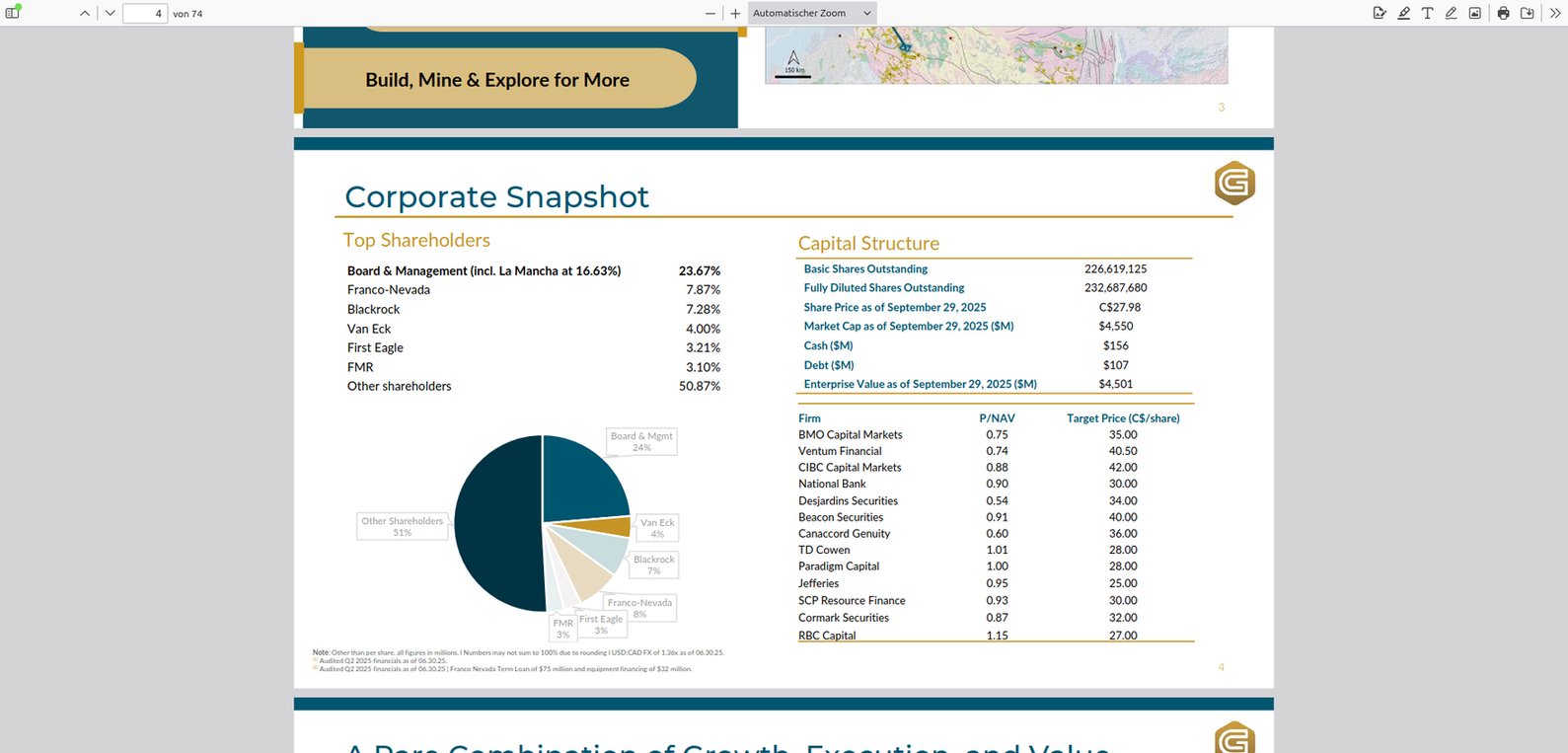Click the 23.67% value
The image size is (1568, 753).
click(700, 271)
